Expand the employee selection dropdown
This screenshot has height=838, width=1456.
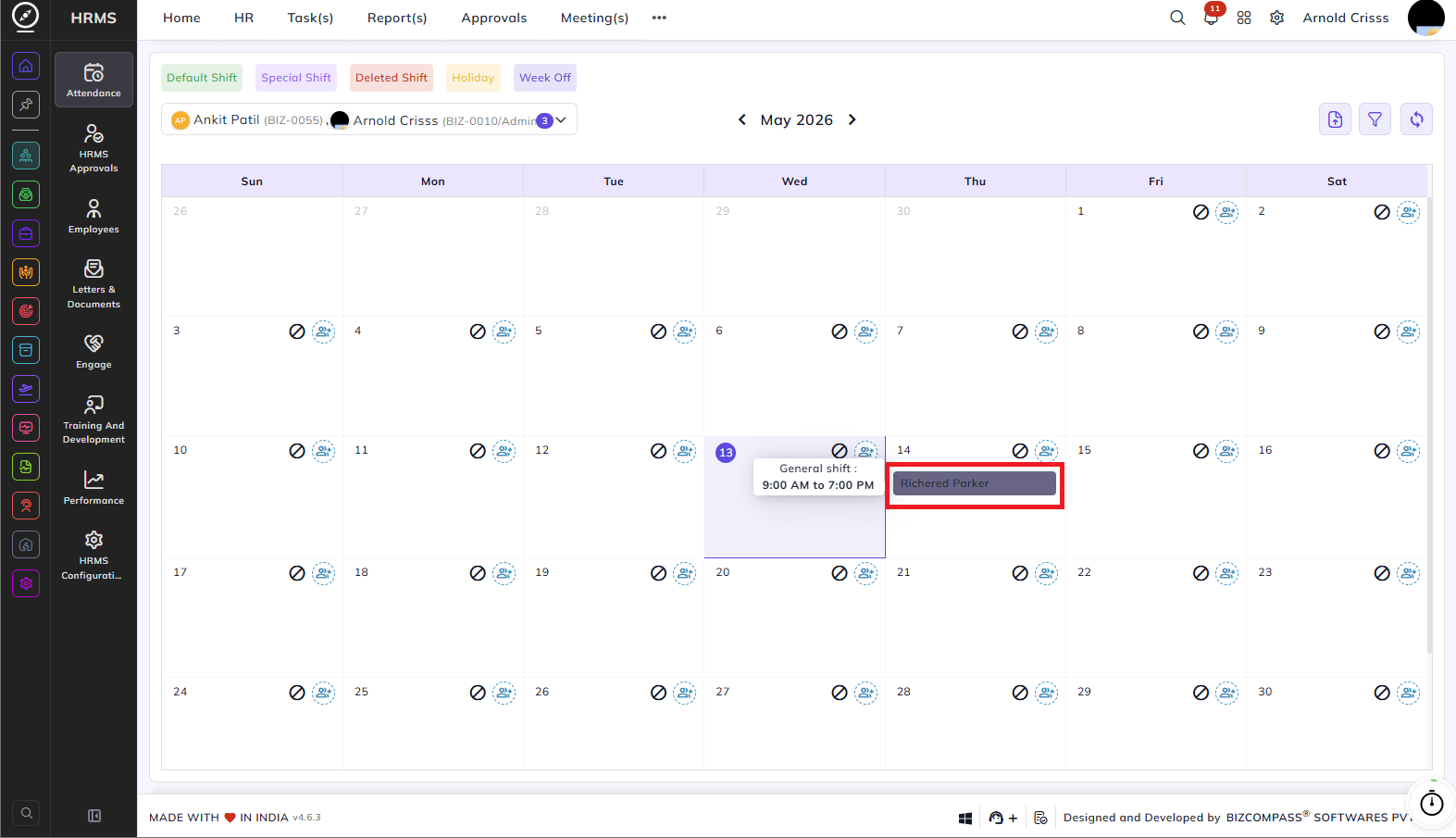561,119
